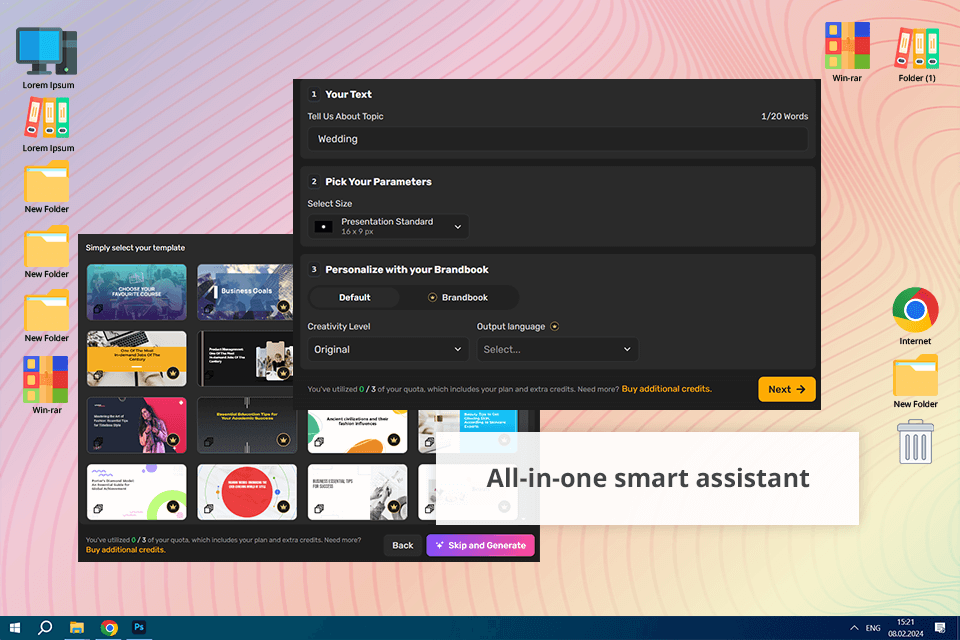Select the yellow in-demand jobs template
Image resolution: width=960 pixels, height=640 pixels.
pyautogui.click(x=137, y=359)
